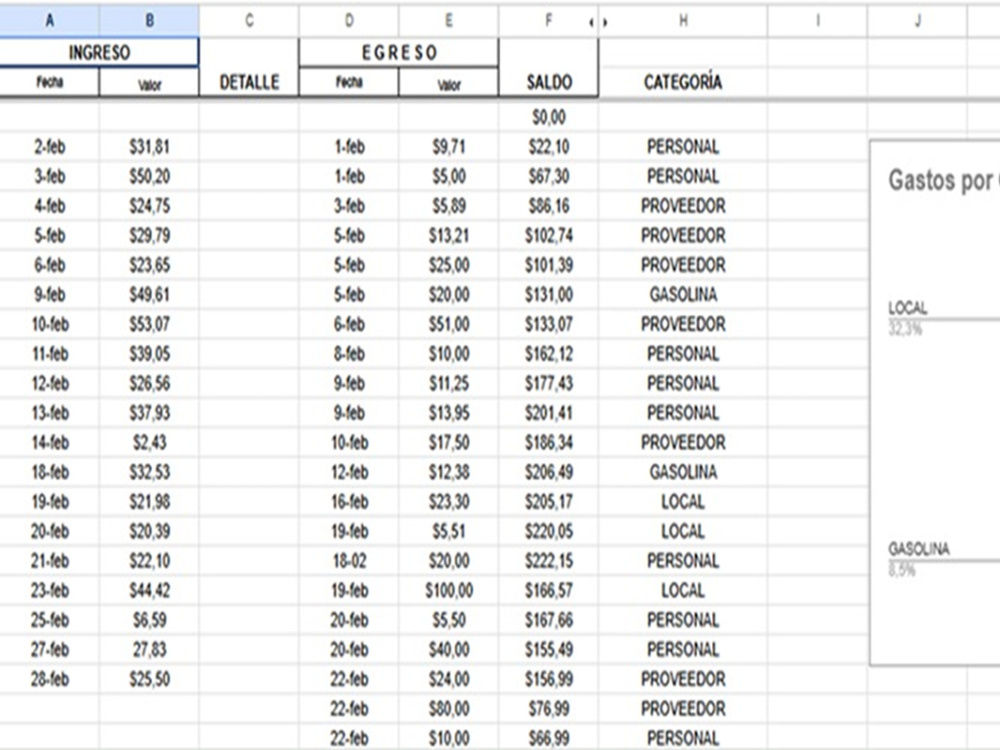Viewport: 1000px width, 750px height.
Task: Select egreso value $17,50
Action: pyautogui.click(x=448, y=443)
